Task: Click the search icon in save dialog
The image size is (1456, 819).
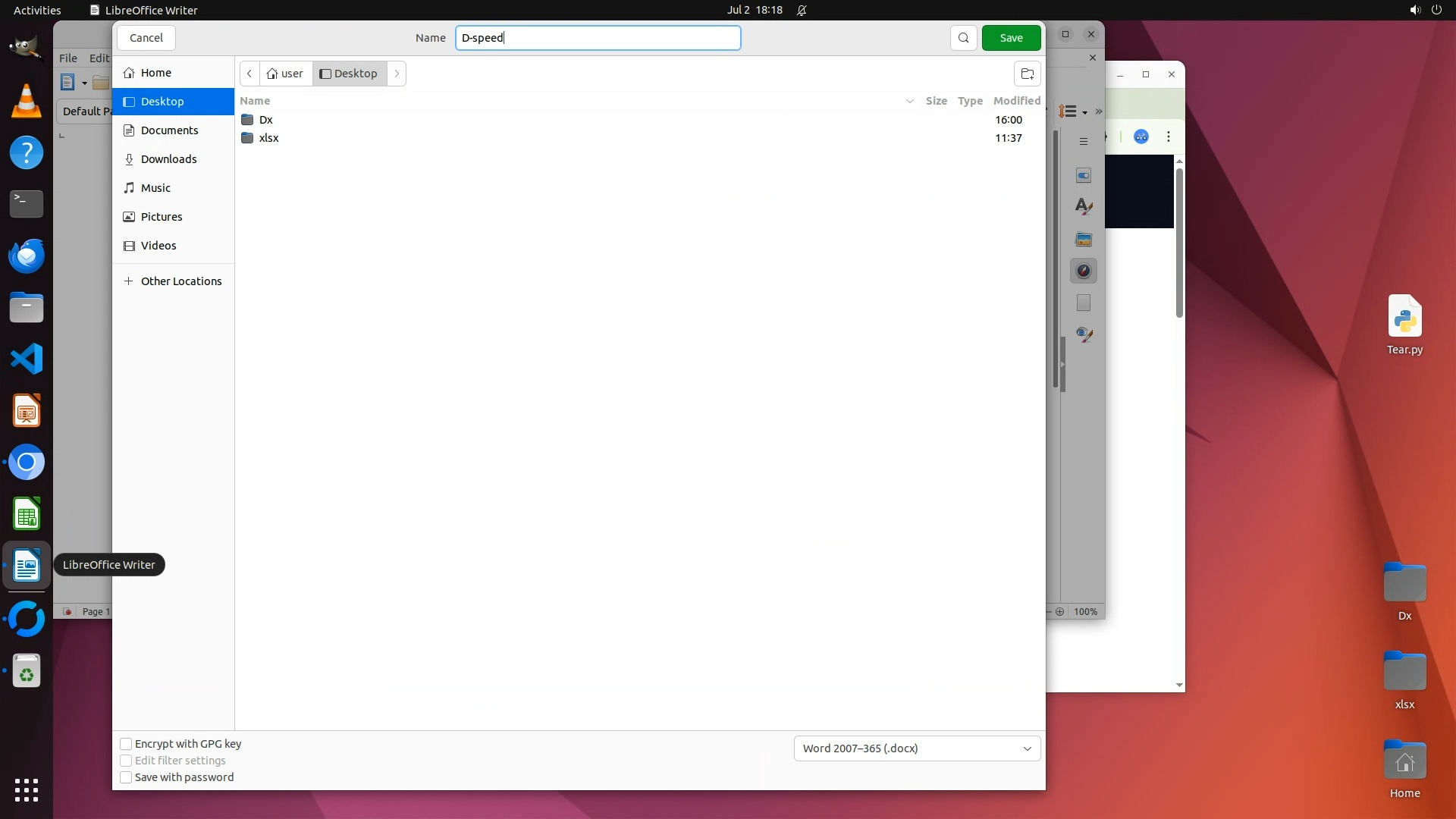Action: [x=963, y=38]
